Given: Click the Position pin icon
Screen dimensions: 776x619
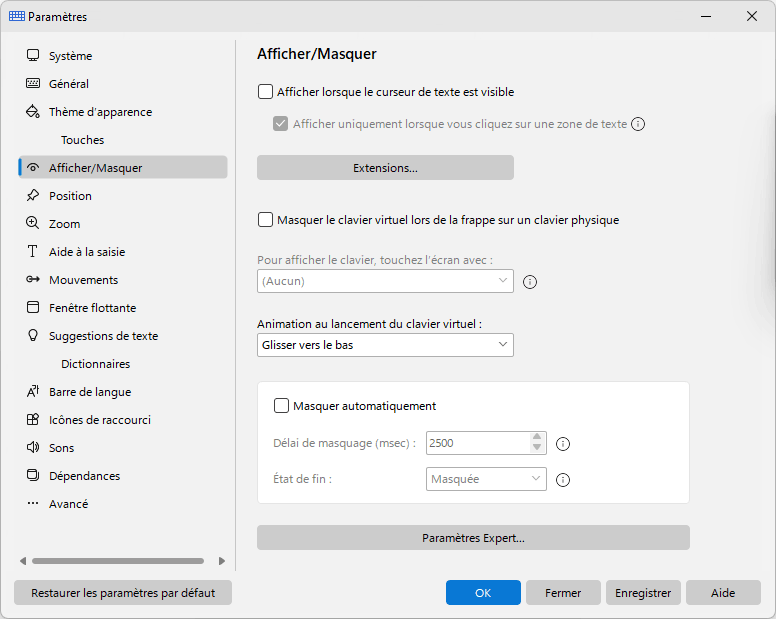Looking at the screenshot, I should coord(33,195).
